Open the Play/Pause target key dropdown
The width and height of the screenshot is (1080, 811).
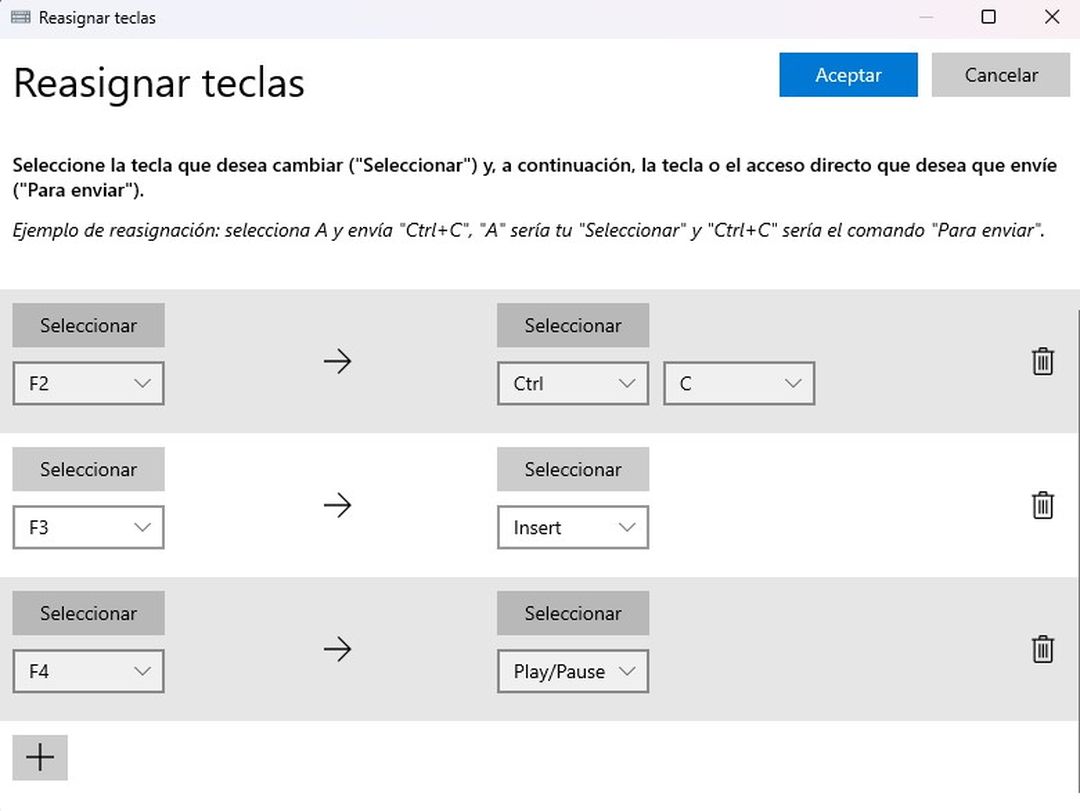click(x=573, y=672)
